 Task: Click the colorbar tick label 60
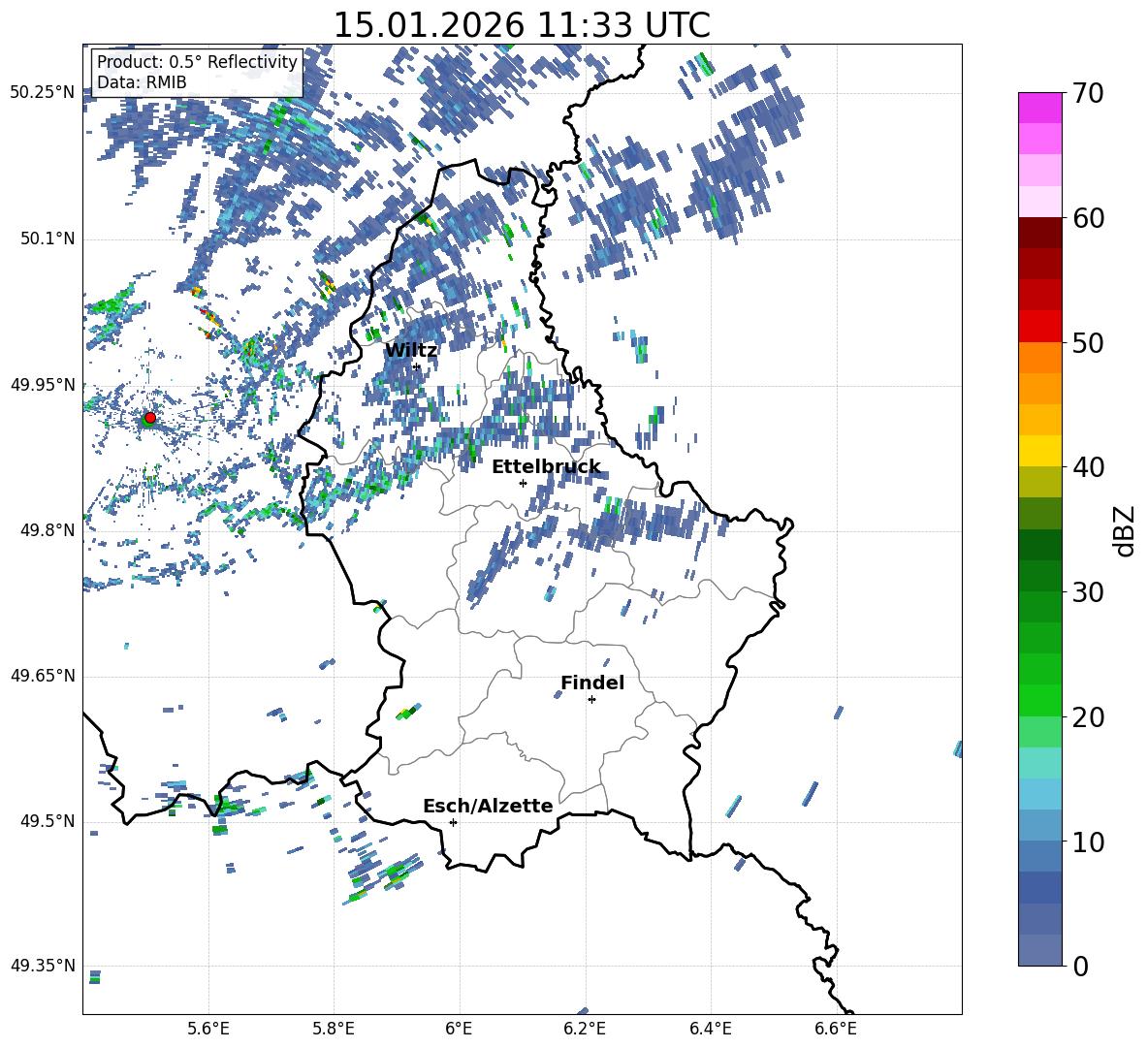1088,218
